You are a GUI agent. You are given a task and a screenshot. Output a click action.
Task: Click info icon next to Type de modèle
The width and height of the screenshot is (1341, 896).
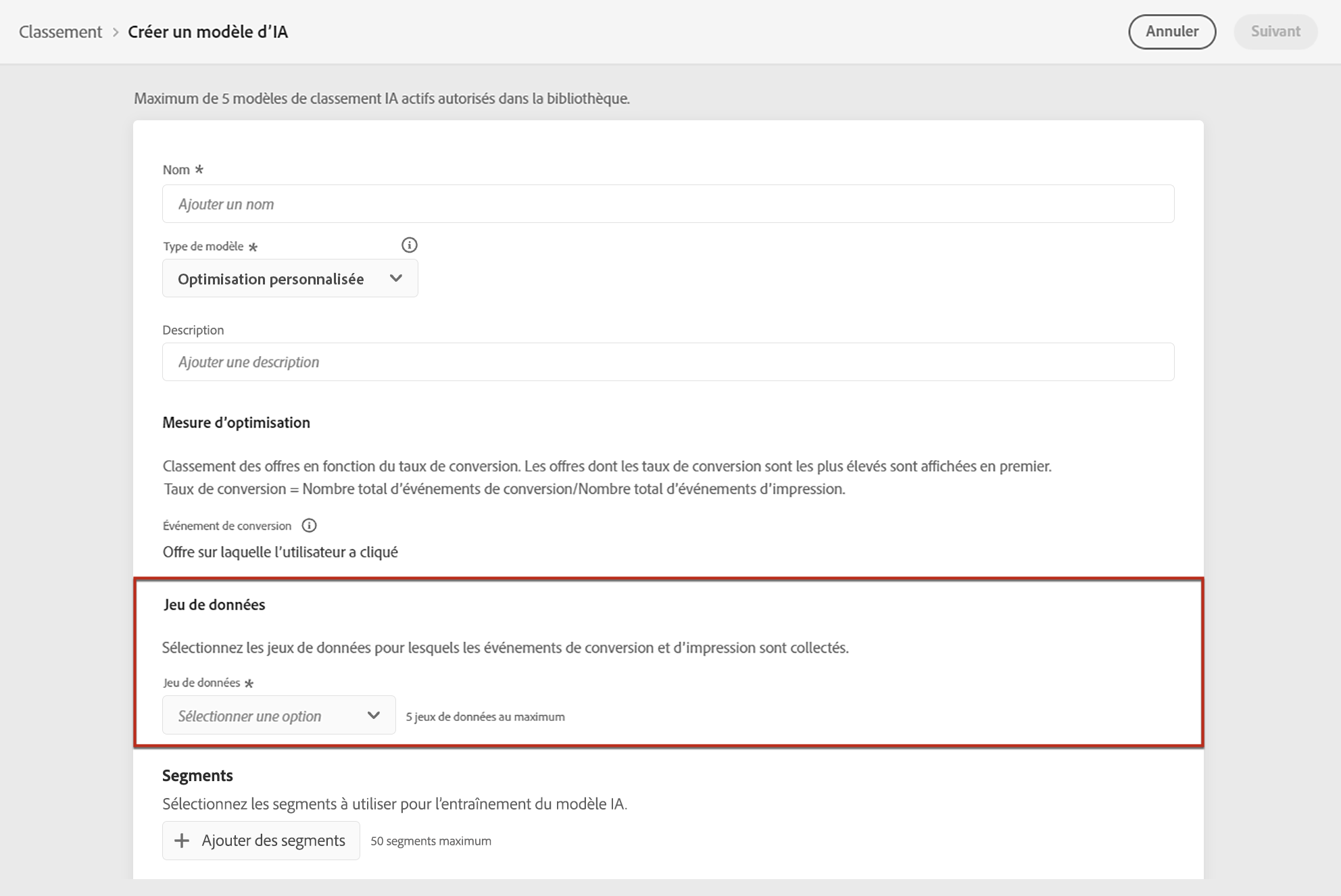click(x=409, y=245)
